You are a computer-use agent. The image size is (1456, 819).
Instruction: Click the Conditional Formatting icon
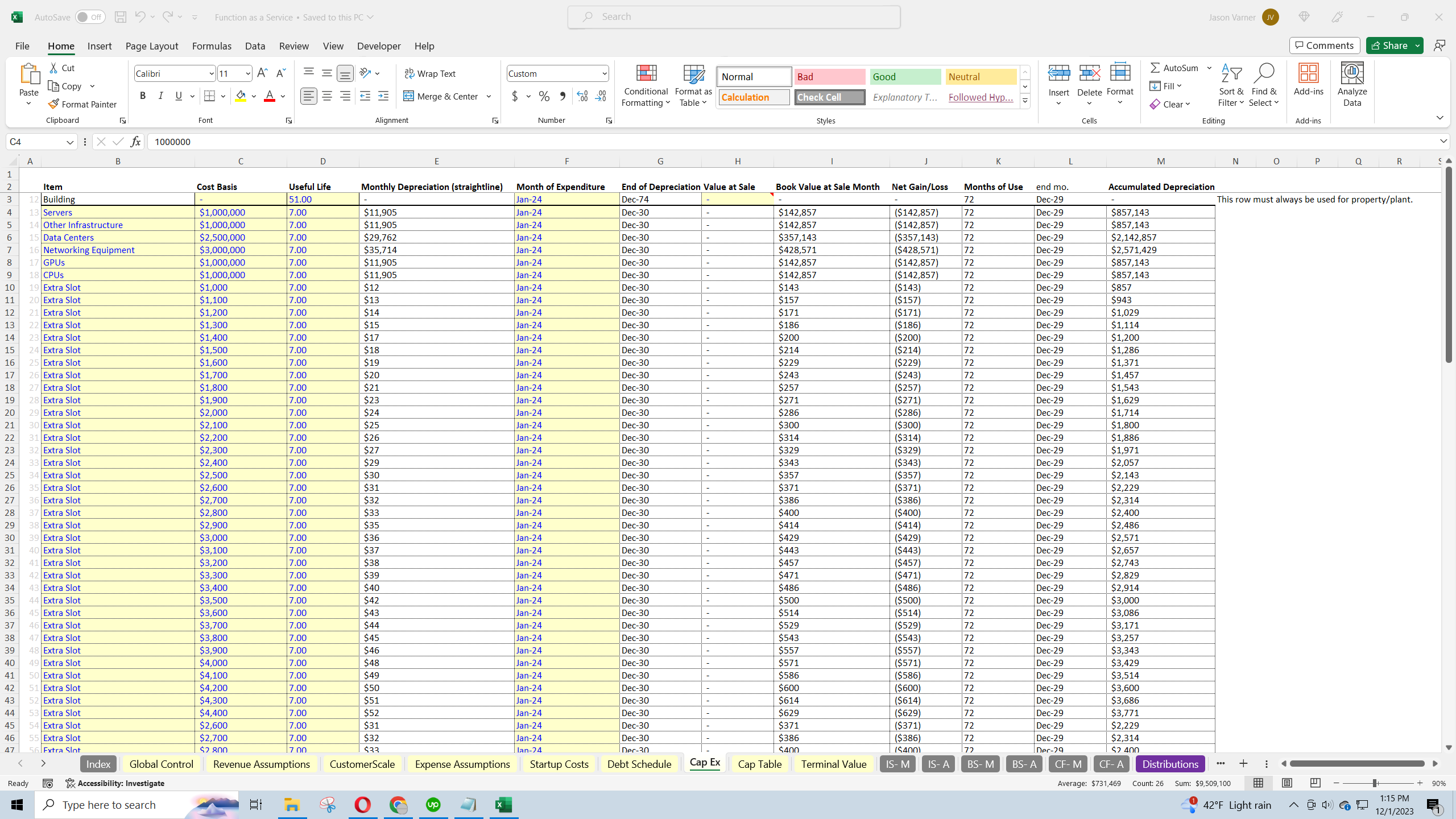click(x=646, y=74)
